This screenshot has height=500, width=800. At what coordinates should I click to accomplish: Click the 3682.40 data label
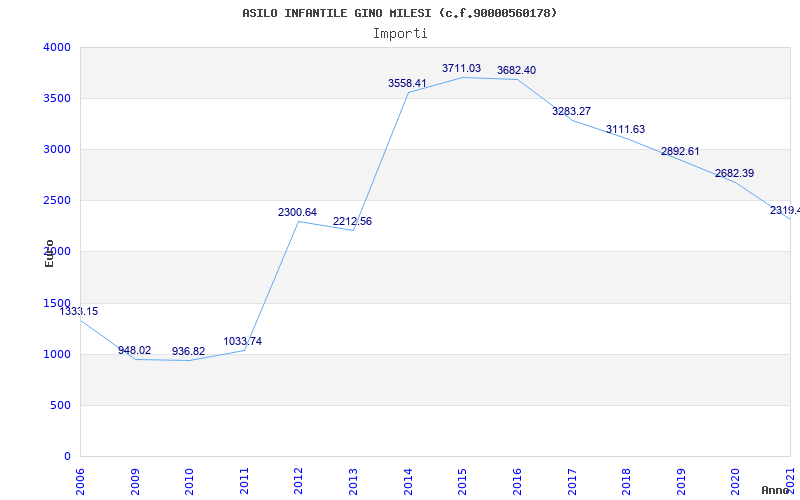(516, 71)
